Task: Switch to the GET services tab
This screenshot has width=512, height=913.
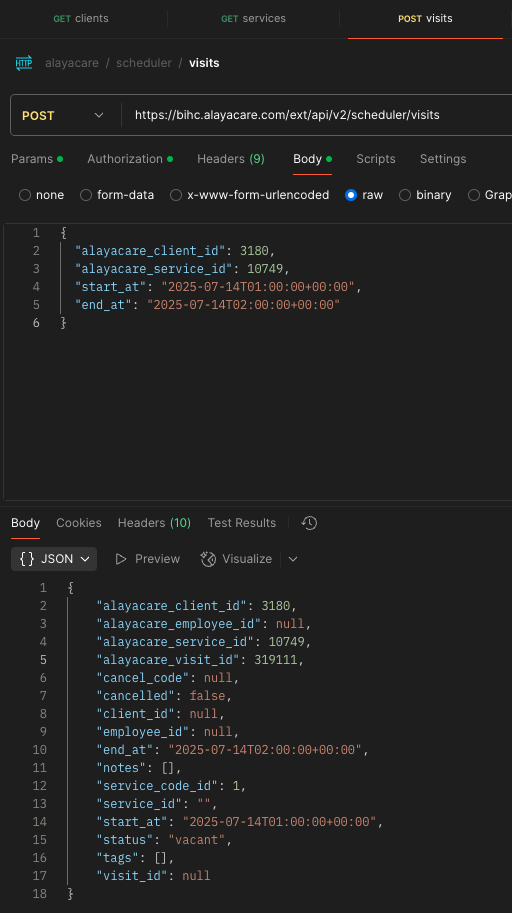Action: tap(253, 19)
